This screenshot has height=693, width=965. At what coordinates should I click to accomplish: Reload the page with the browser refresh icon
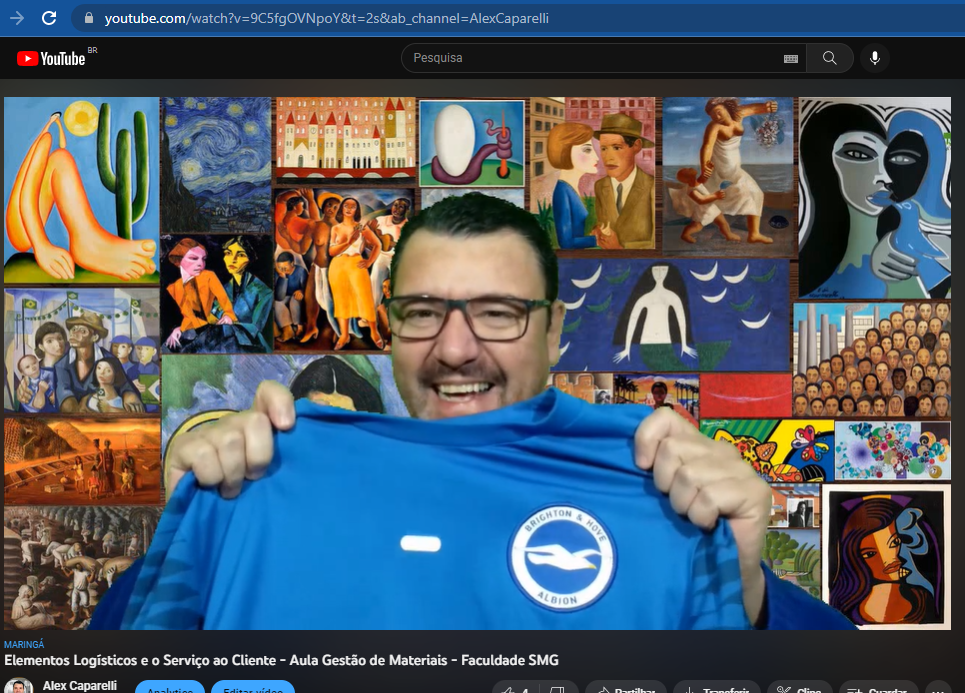point(49,18)
